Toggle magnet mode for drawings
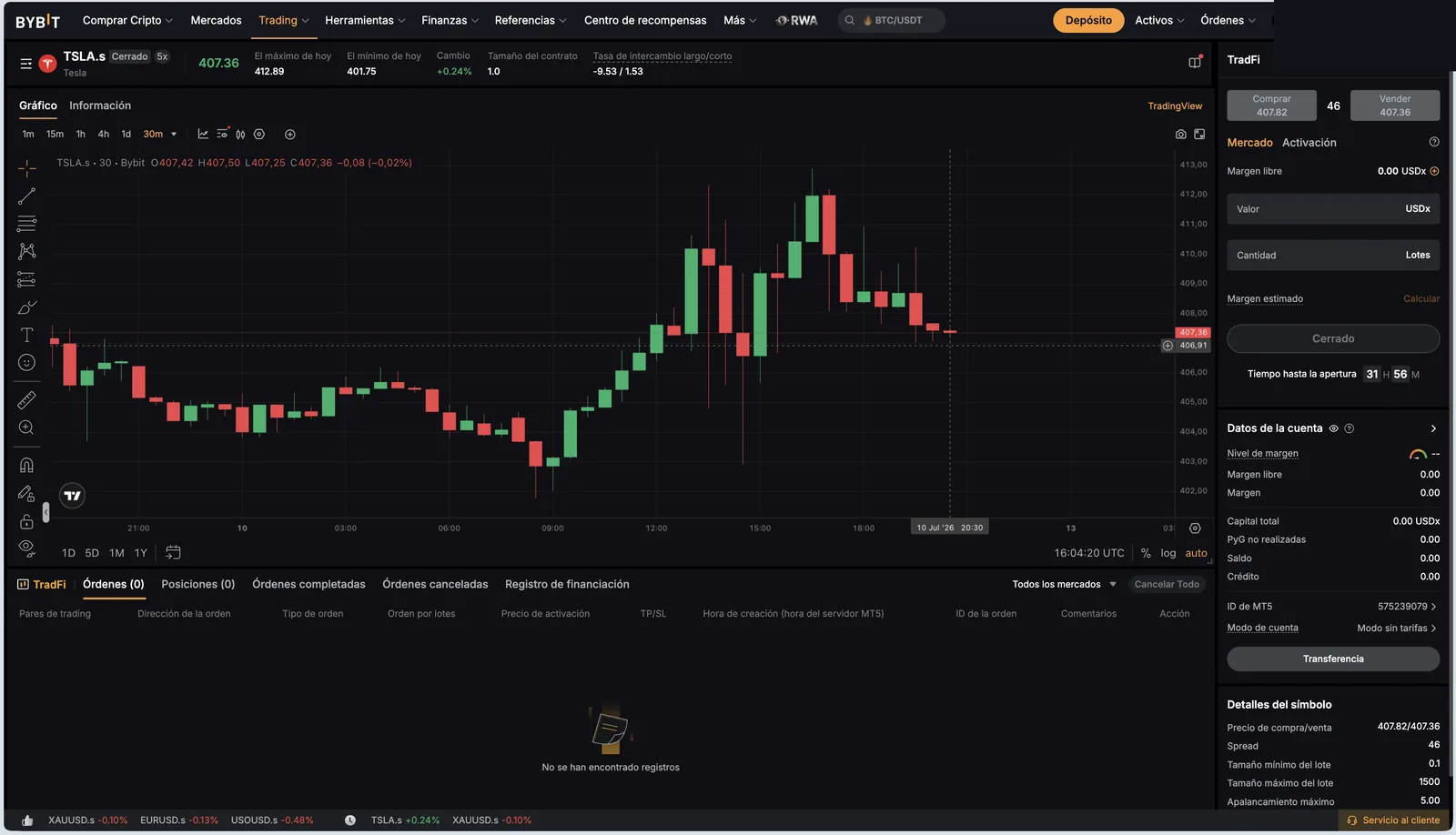Viewport: 1456px width, 835px height. click(x=27, y=465)
